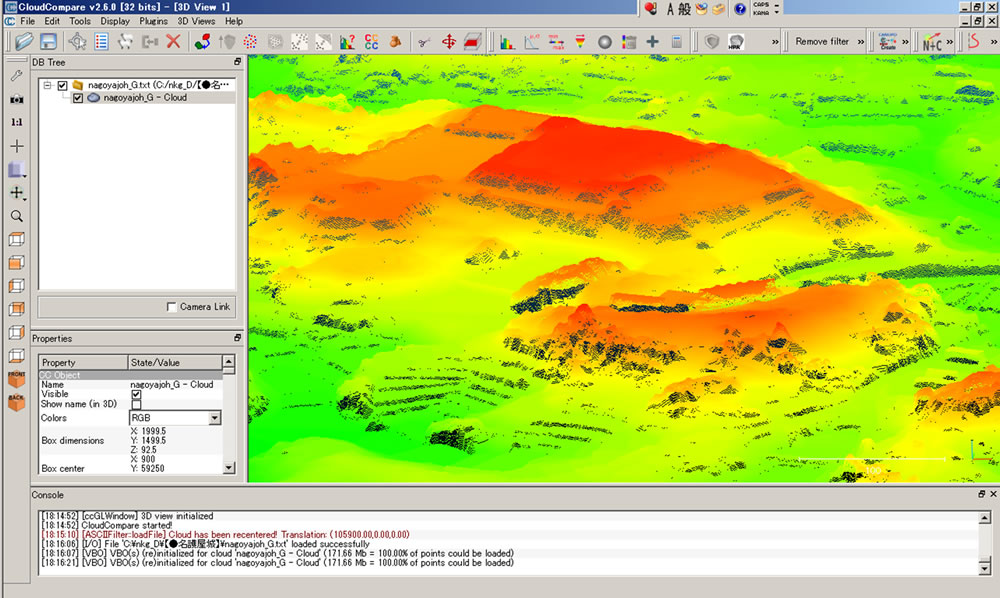
Task: Check Show name (in 3D) box
Action: click(x=136, y=404)
